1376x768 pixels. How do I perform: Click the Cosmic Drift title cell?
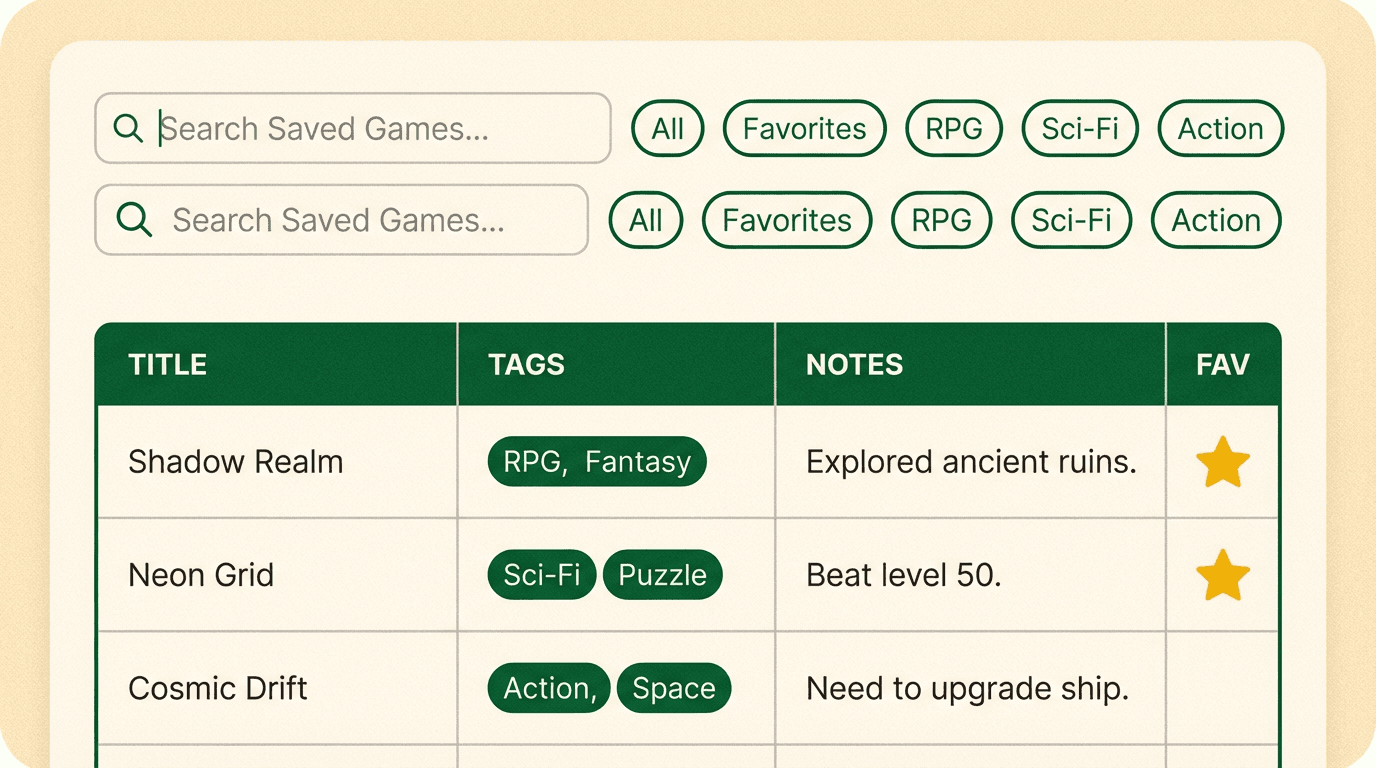pyautogui.click(x=277, y=688)
